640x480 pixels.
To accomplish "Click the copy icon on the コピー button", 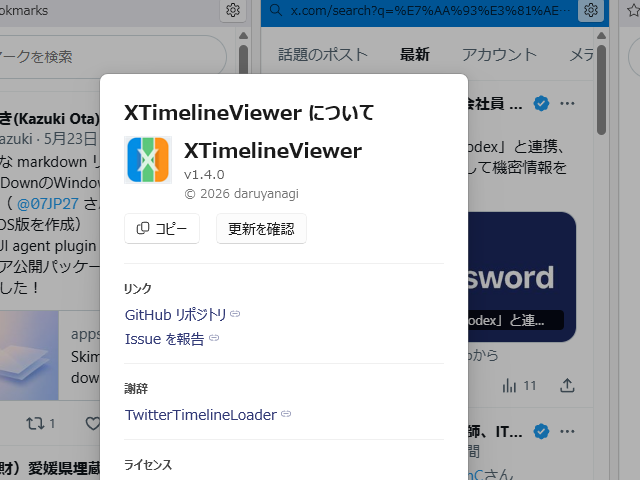I will pyautogui.click(x=142, y=229).
